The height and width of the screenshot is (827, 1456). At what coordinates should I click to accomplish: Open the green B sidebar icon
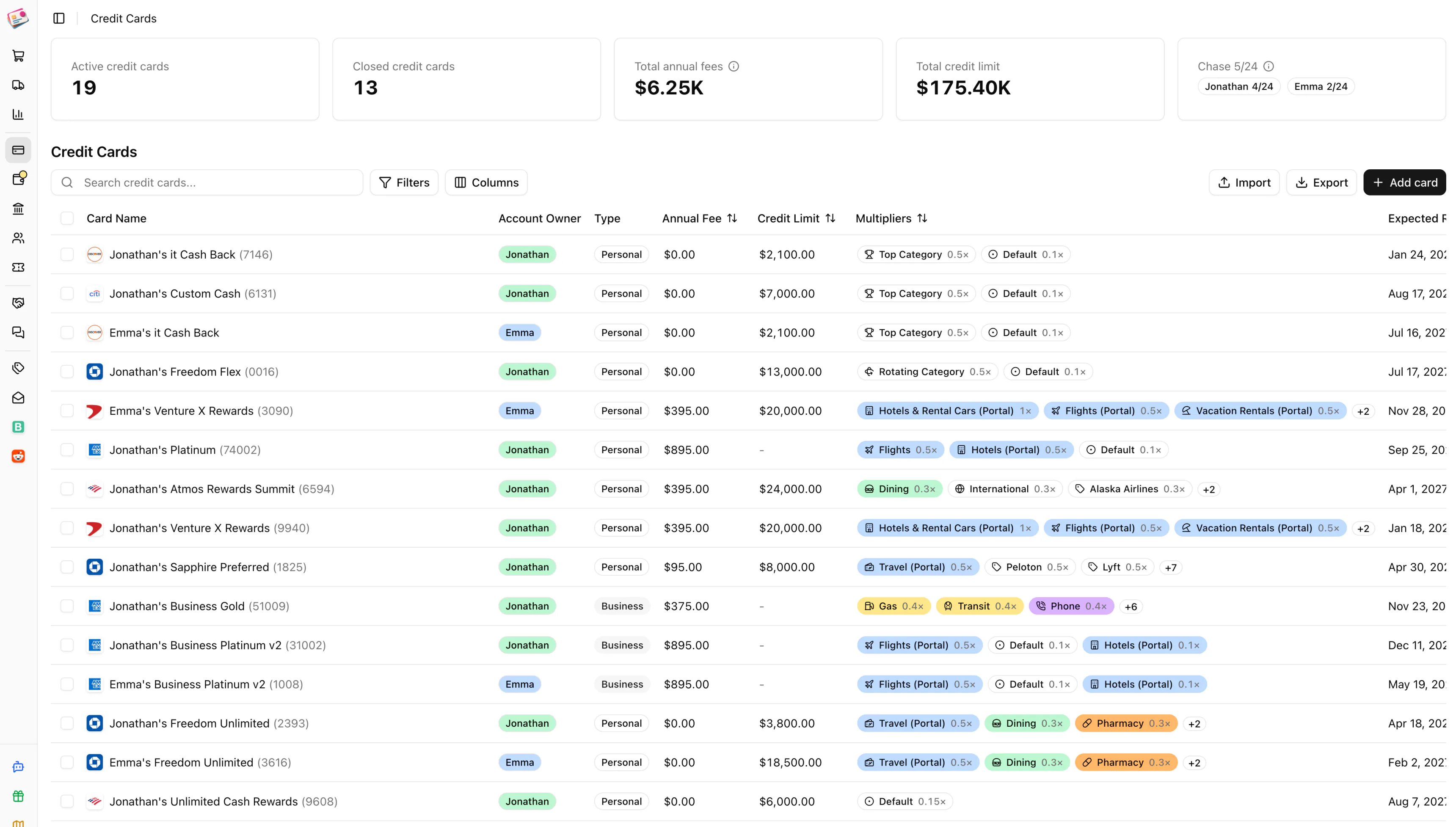point(18,427)
